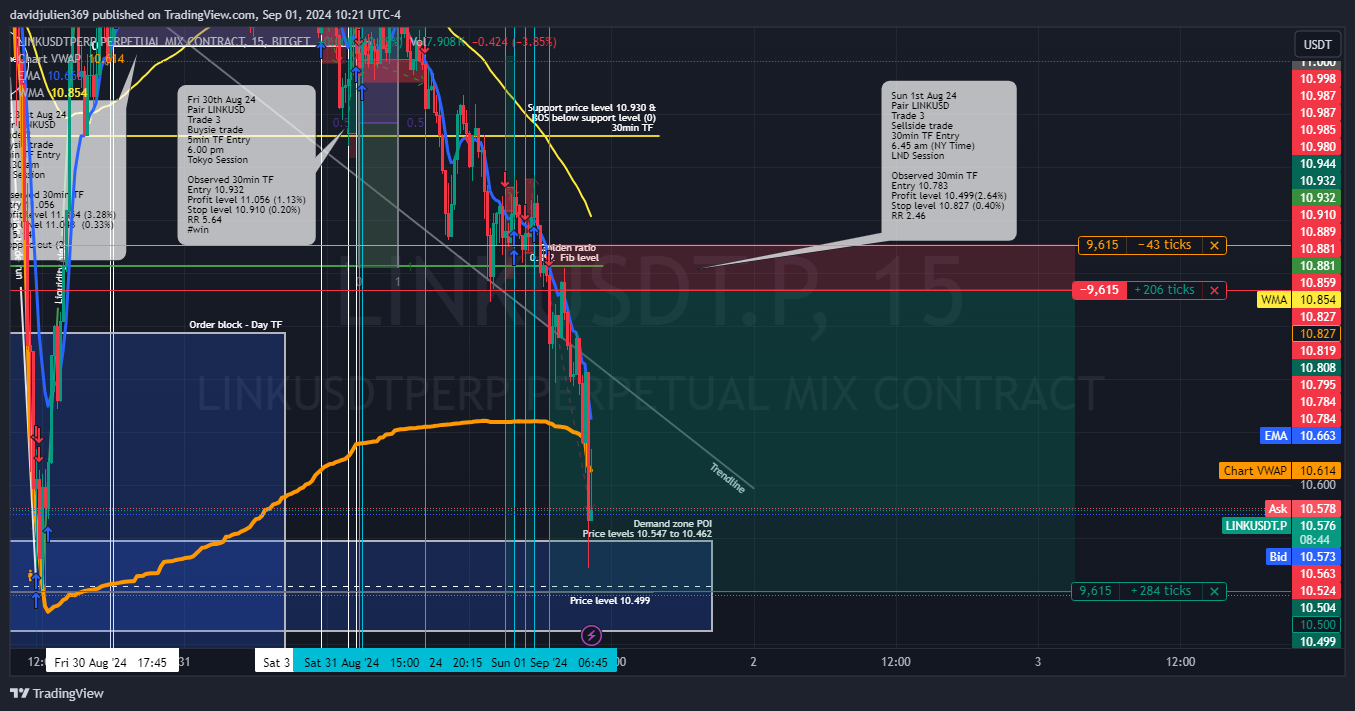Select the +284 ticks take-profit label

1161,591
